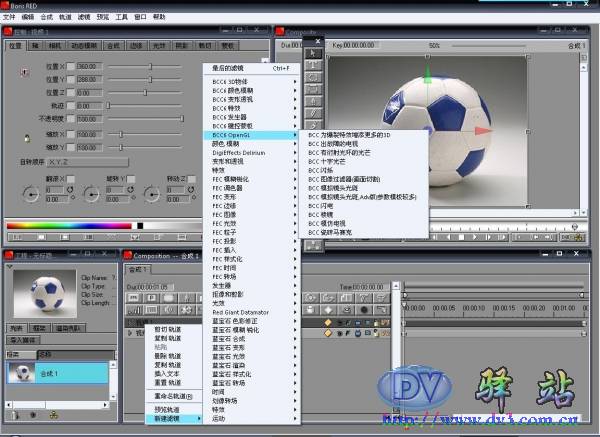Click the 合成 1 composition tab
Viewport: 600px width, 437px height.
pos(138,270)
